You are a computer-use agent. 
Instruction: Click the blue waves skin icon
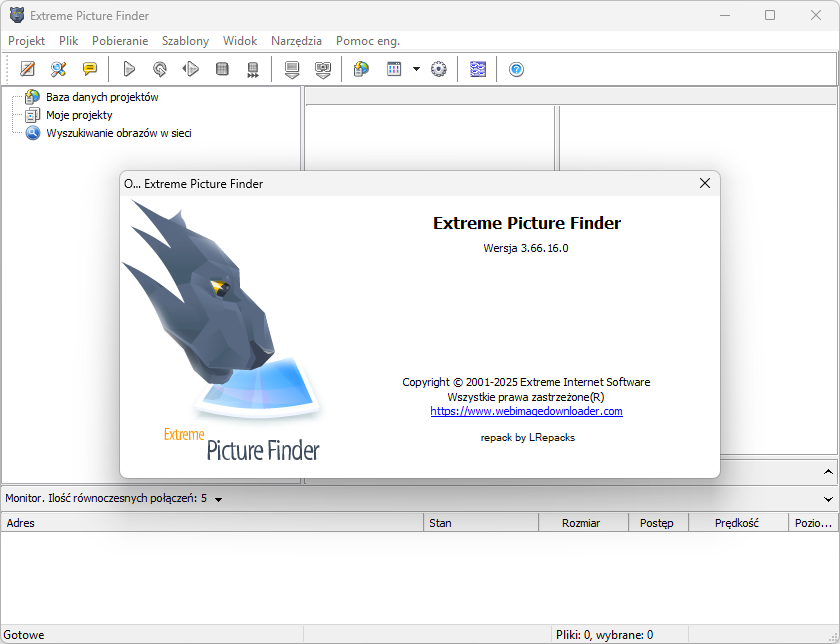tap(478, 69)
